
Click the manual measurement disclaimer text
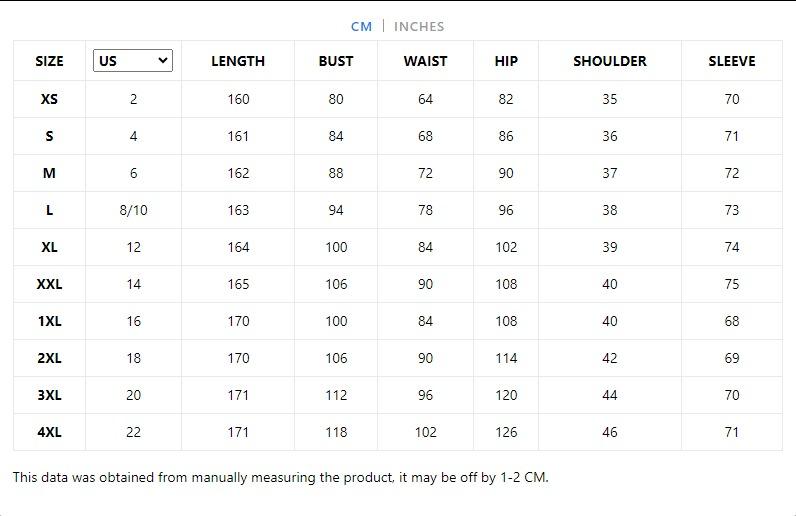(x=280, y=477)
